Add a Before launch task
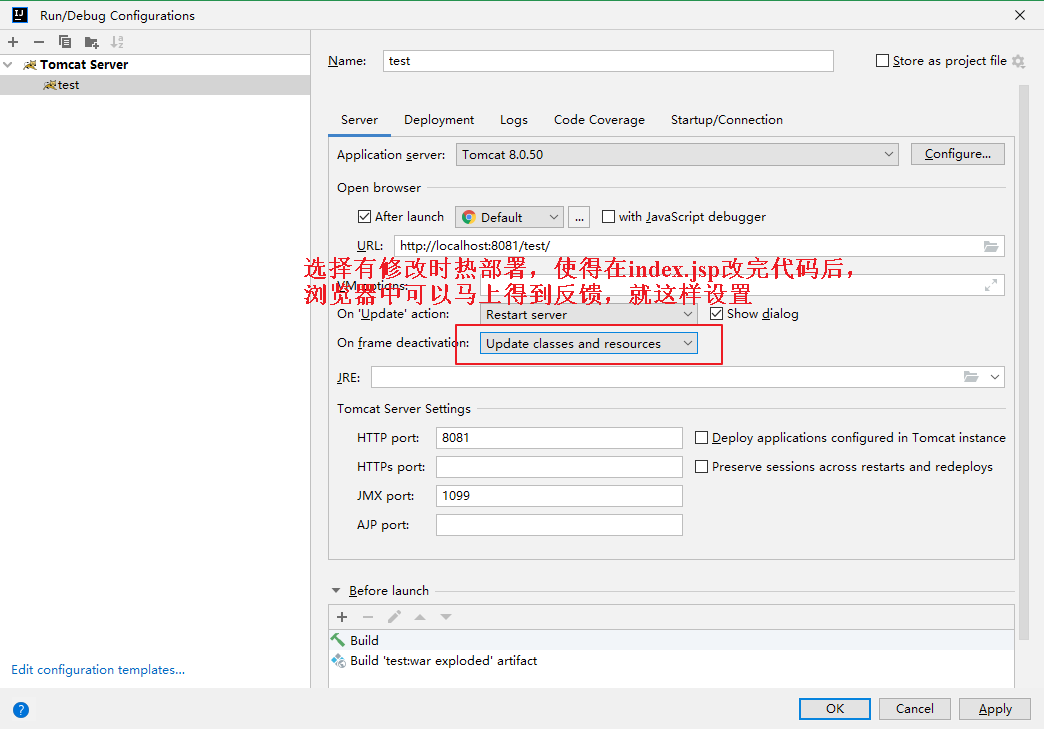1044x729 pixels. pos(342,617)
